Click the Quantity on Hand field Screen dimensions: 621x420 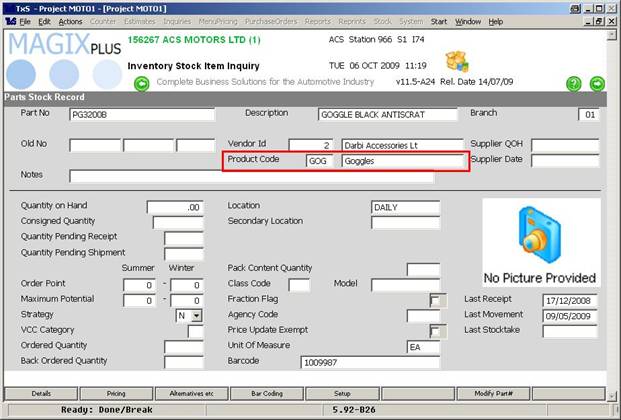175,207
